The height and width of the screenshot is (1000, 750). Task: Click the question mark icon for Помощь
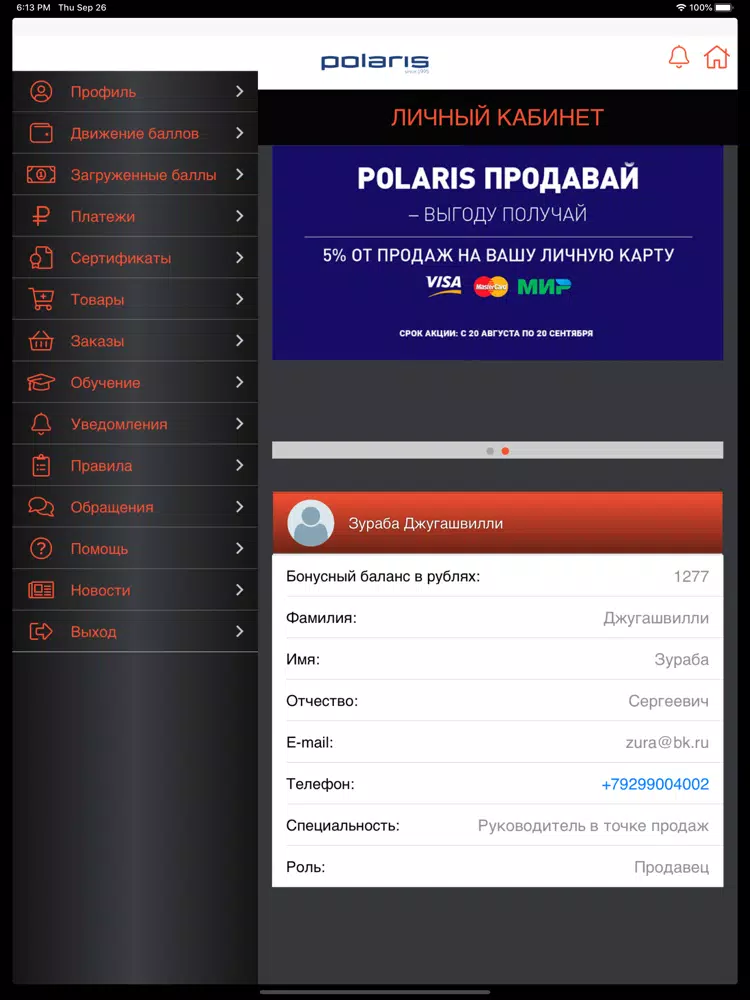[x=41, y=548]
